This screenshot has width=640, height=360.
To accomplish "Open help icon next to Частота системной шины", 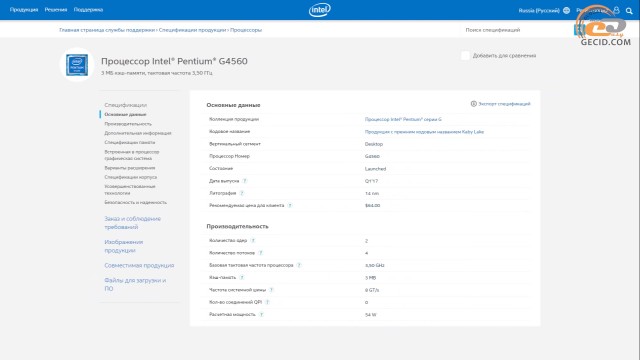I will coord(271,290).
